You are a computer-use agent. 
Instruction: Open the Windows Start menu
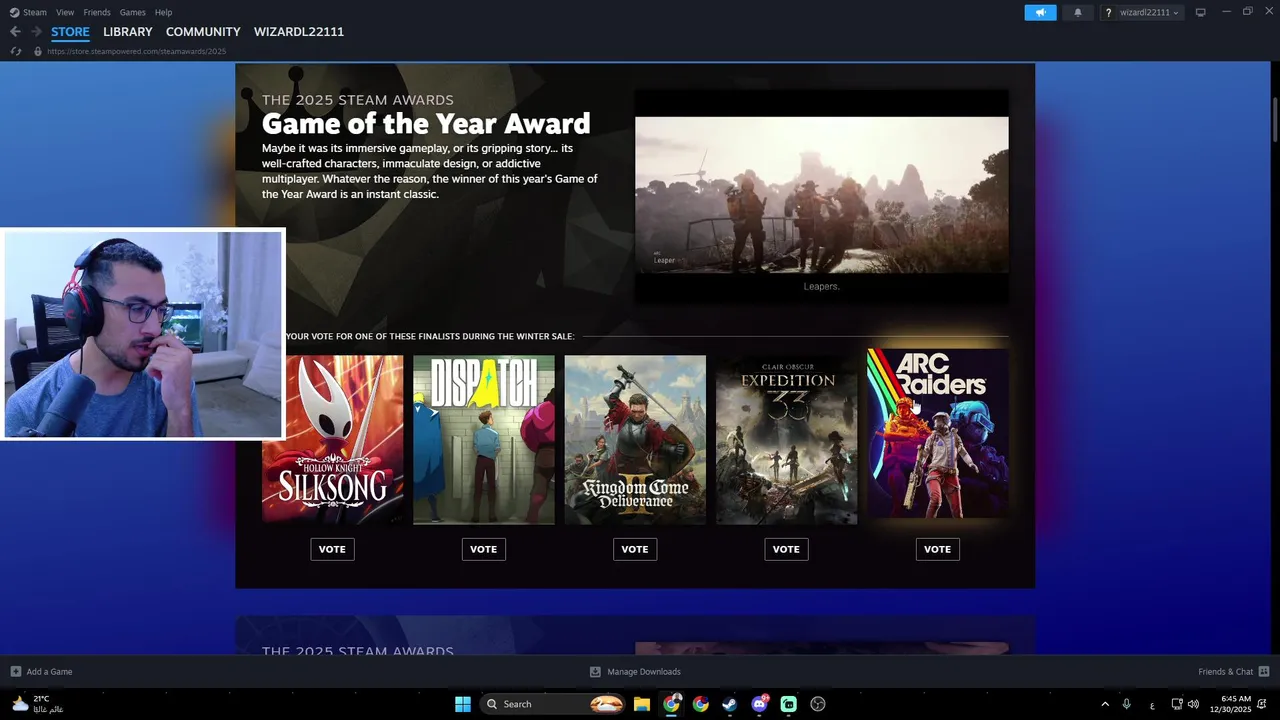pos(463,704)
